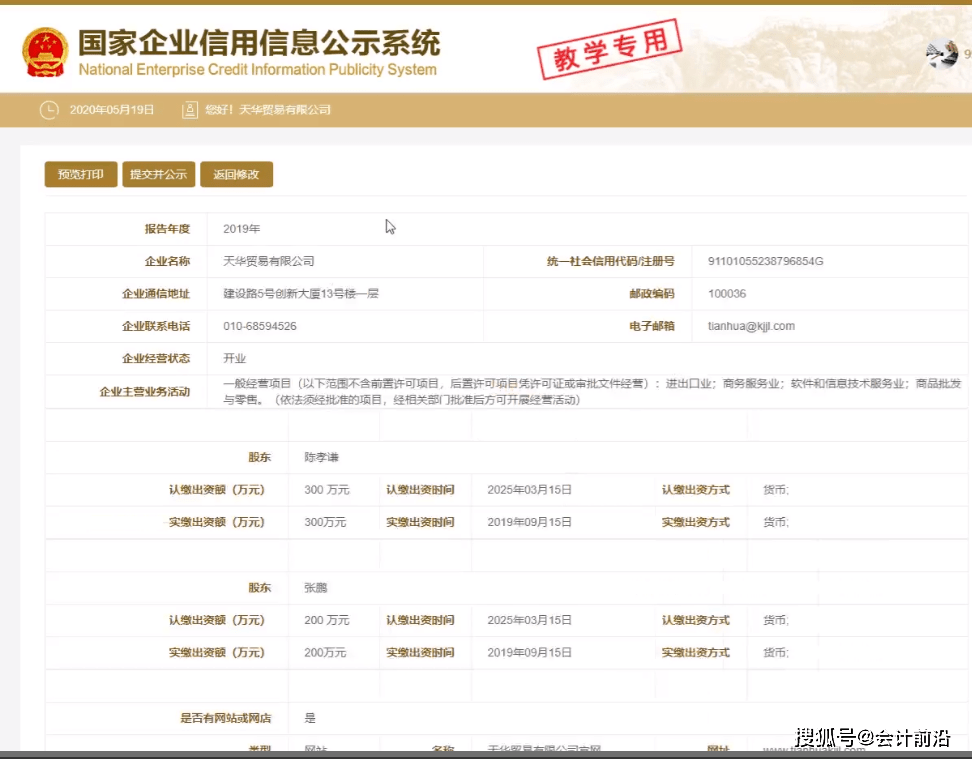The image size is (972, 759).
Task: Click the 国家企业信用信息公示系统 site title
Action: [258, 45]
